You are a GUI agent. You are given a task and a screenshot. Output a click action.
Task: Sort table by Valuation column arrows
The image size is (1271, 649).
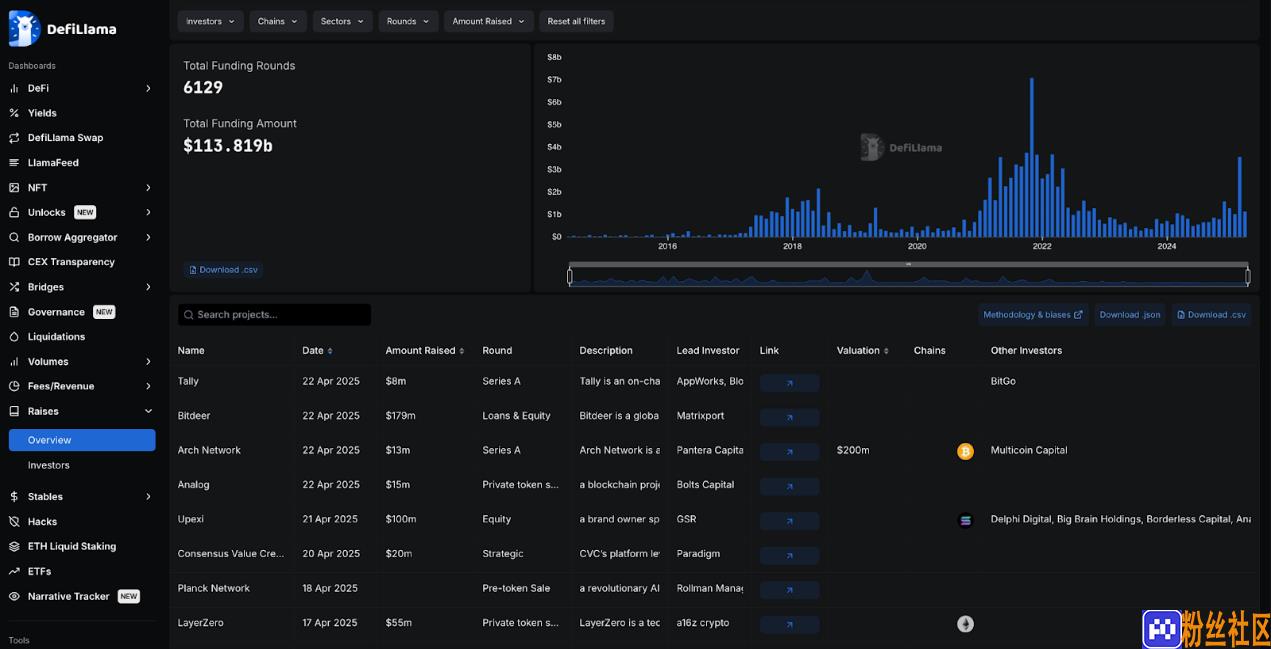[886, 351]
